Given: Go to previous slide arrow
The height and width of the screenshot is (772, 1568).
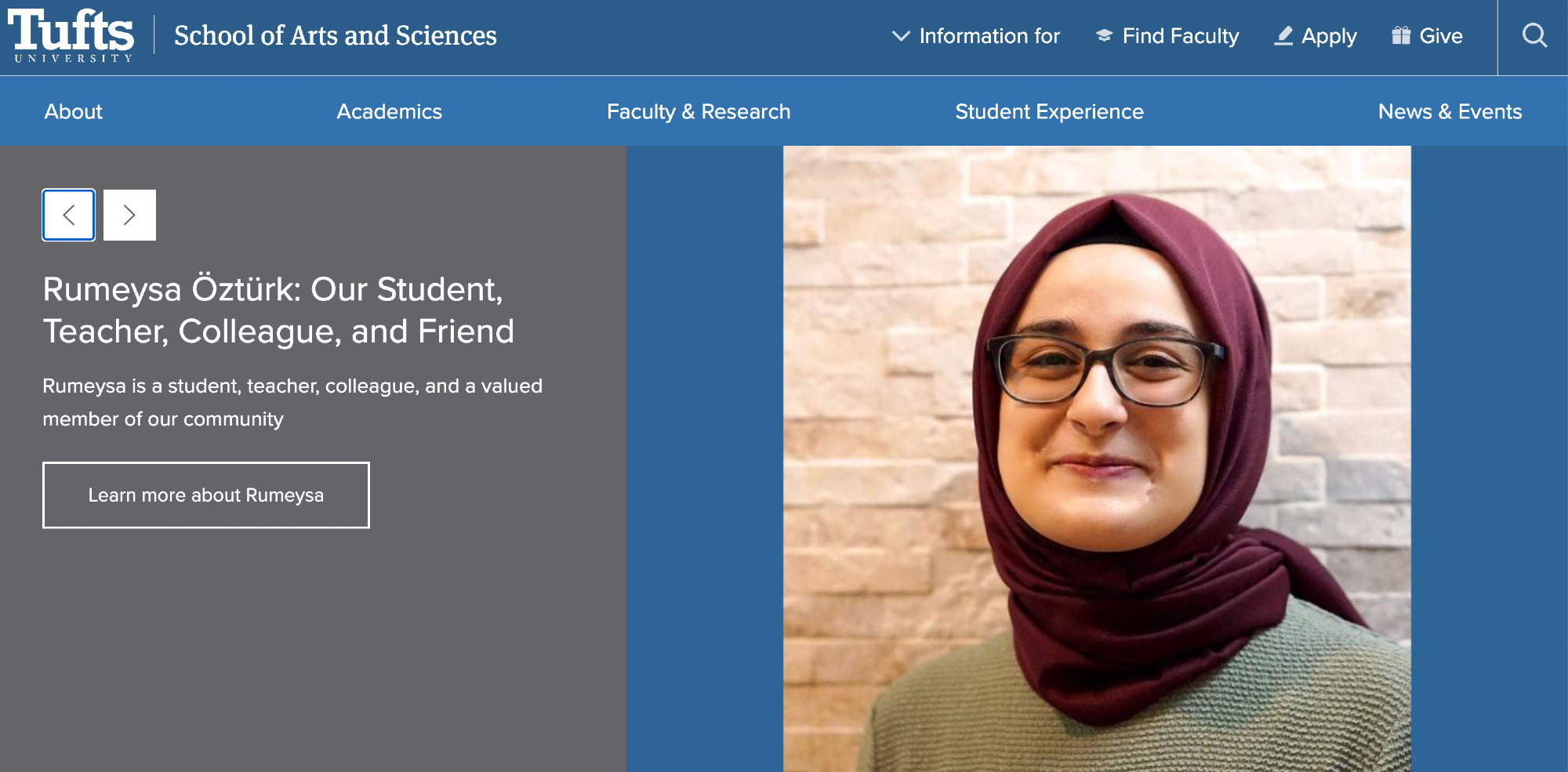Looking at the screenshot, I should [69, 215].
